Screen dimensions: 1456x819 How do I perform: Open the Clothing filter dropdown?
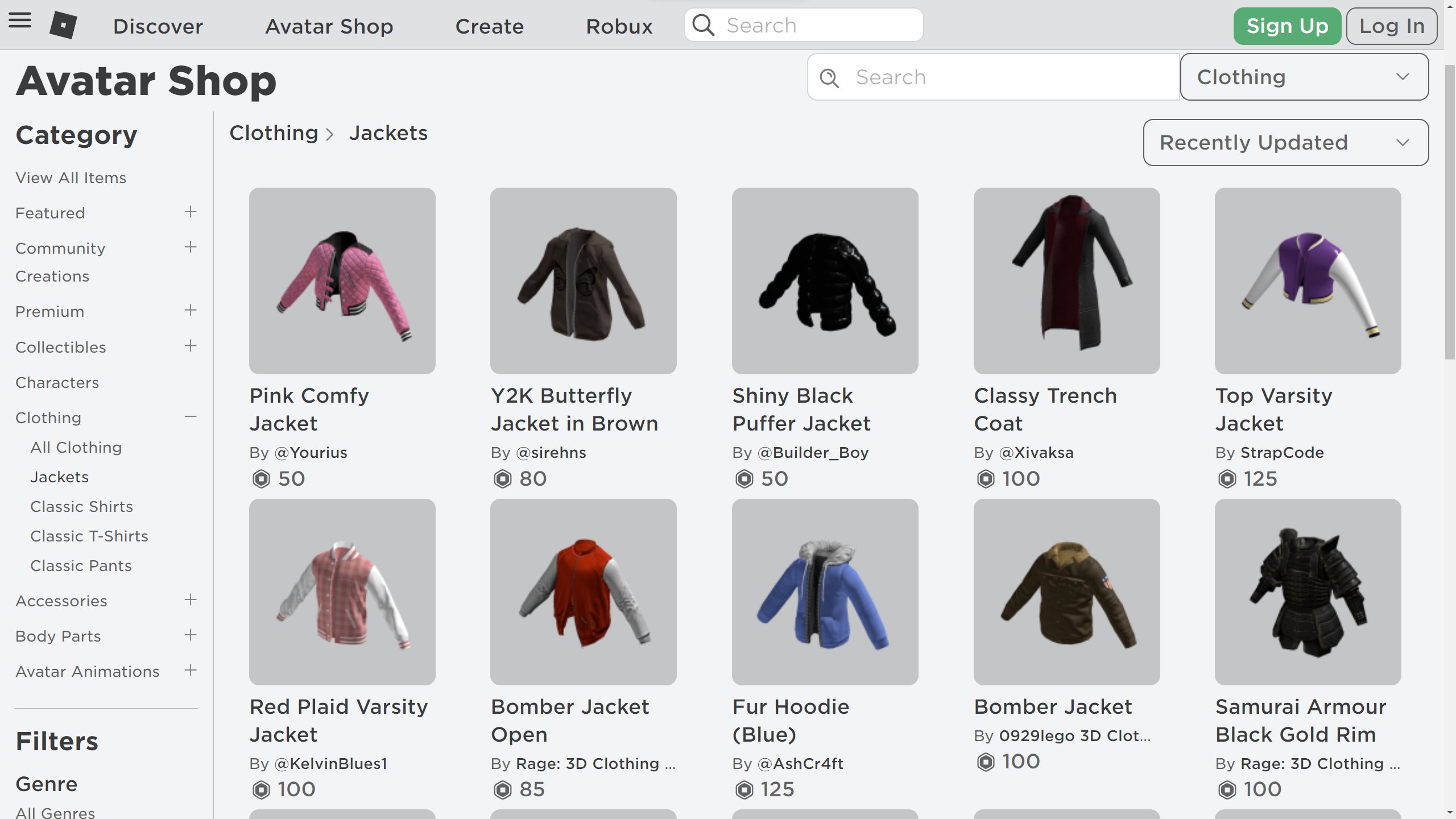tap(1303, 77)
